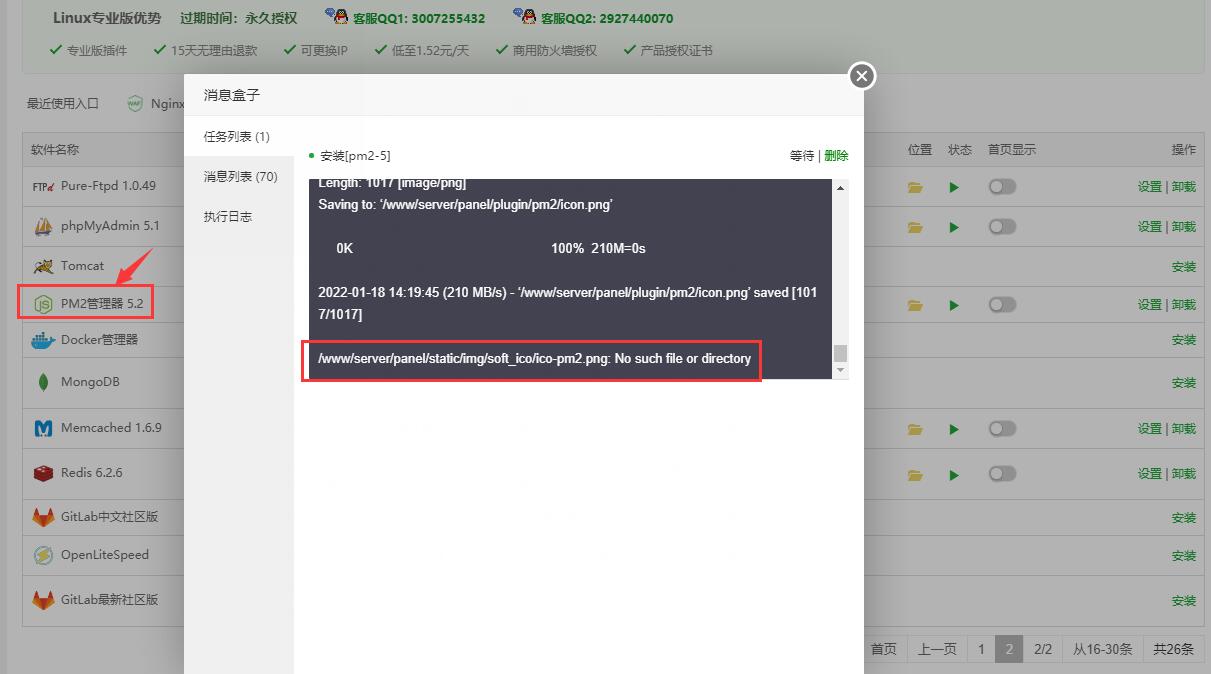Switch to 任务列表 (1) tab
The image size is (1211, 674).
[x=238, y=137]
